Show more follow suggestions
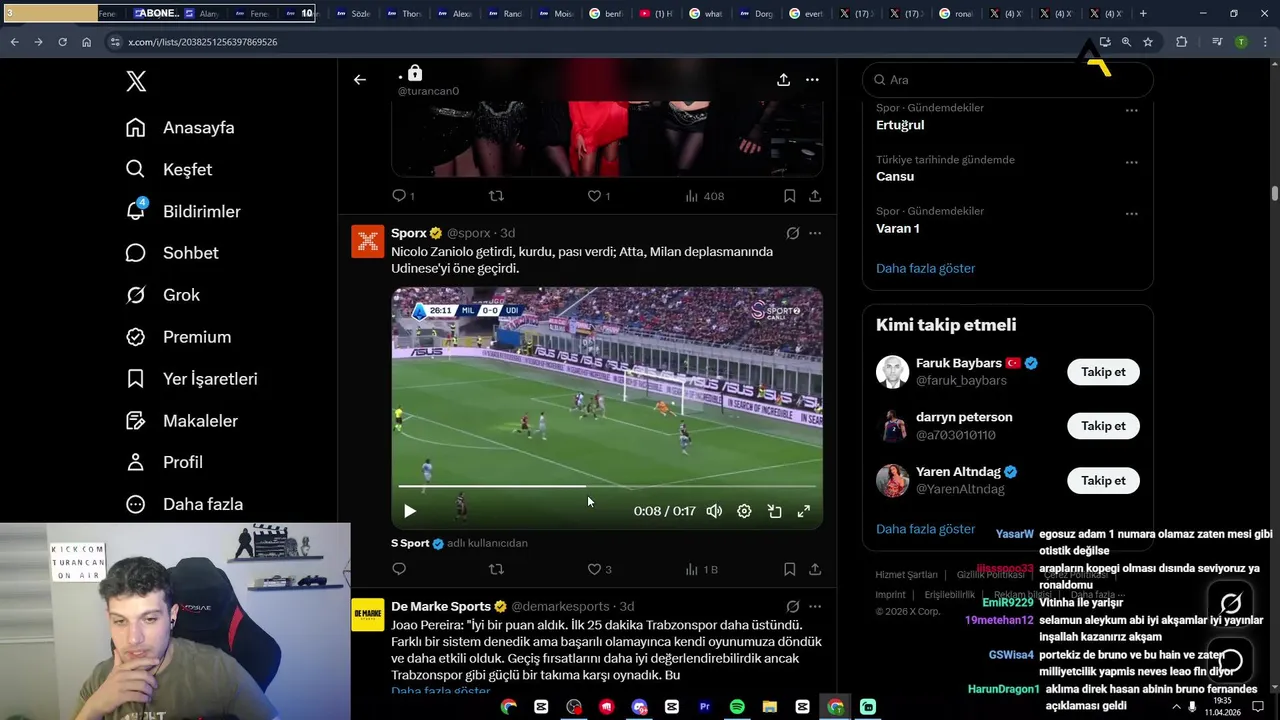 point(925,529)
